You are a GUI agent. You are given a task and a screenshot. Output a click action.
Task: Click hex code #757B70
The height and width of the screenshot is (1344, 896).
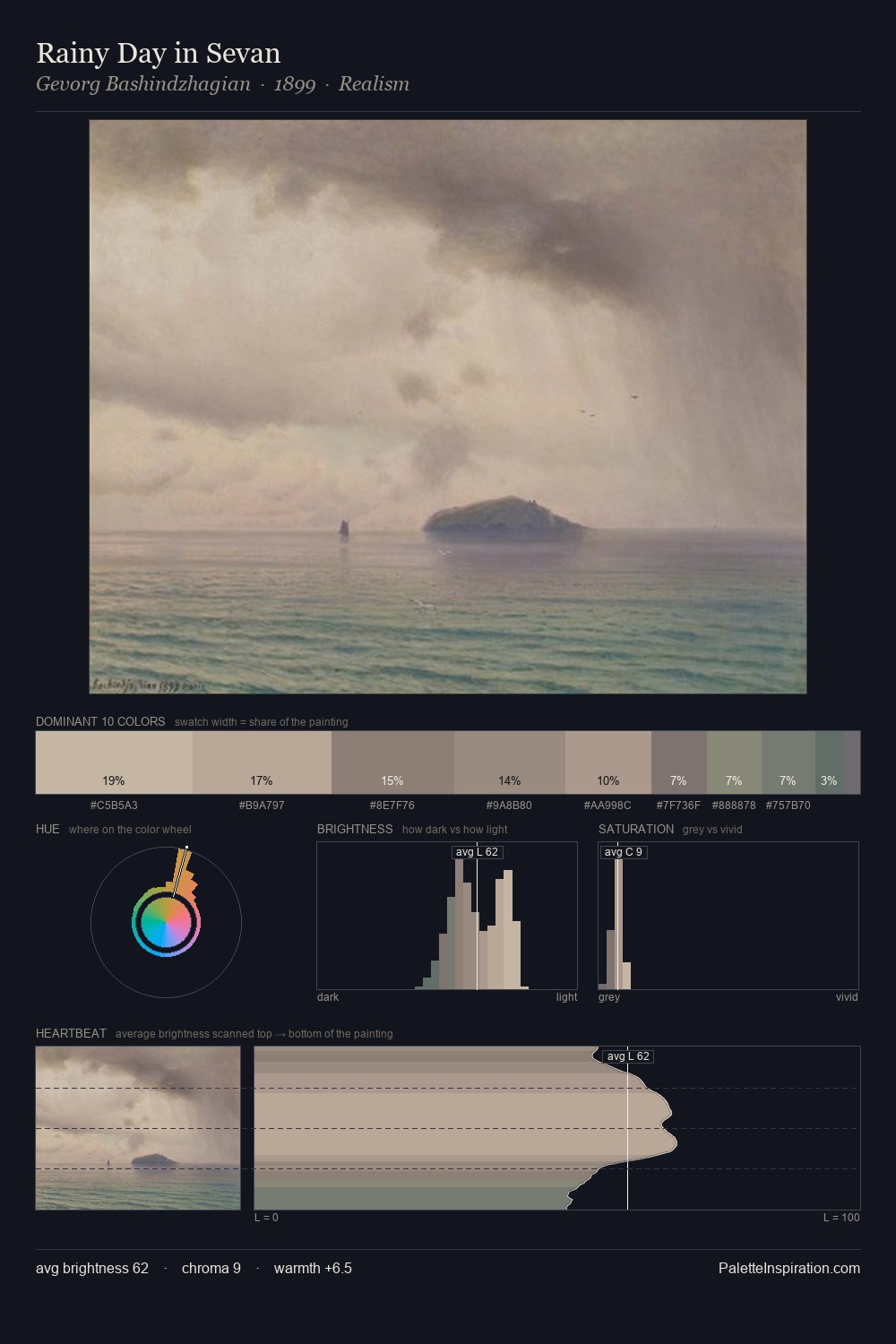(788, 806)
